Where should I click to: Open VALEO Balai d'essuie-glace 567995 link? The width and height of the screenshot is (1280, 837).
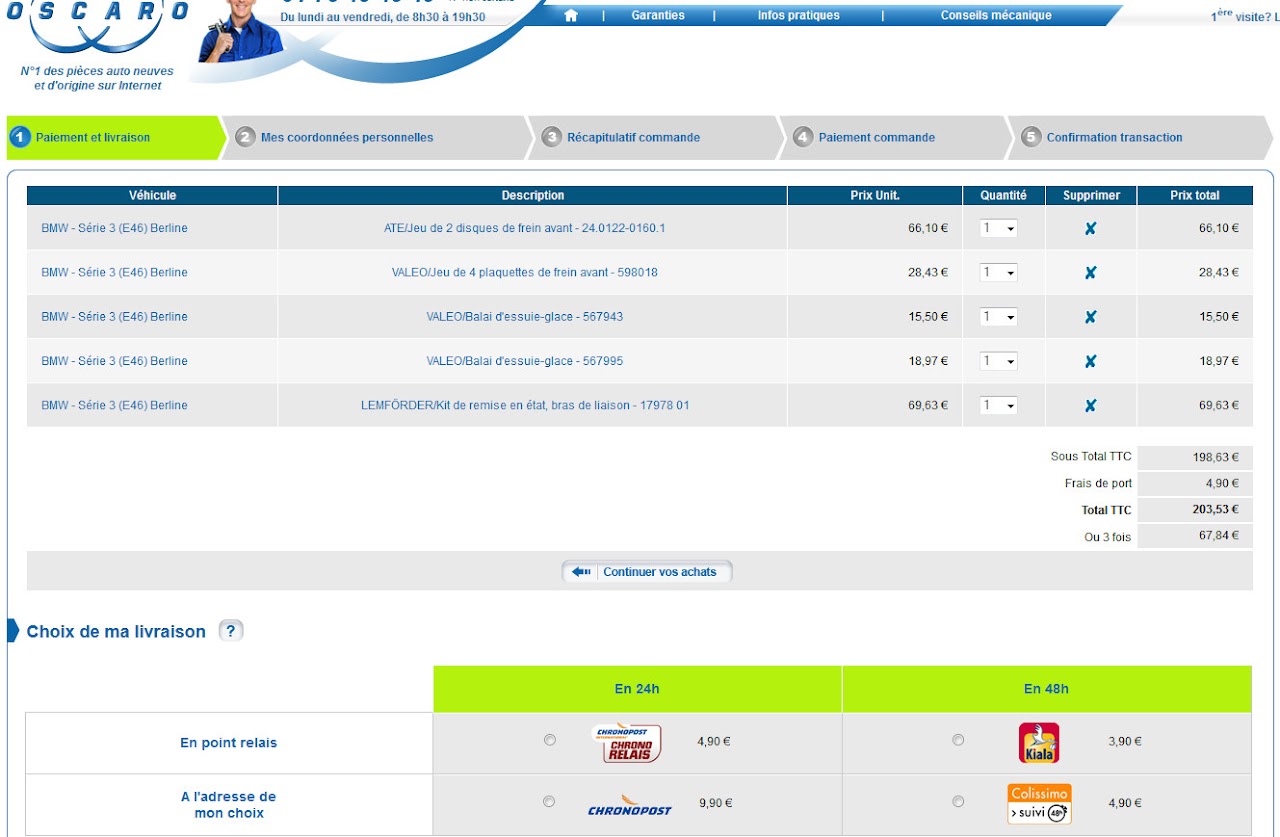[524, 361]
